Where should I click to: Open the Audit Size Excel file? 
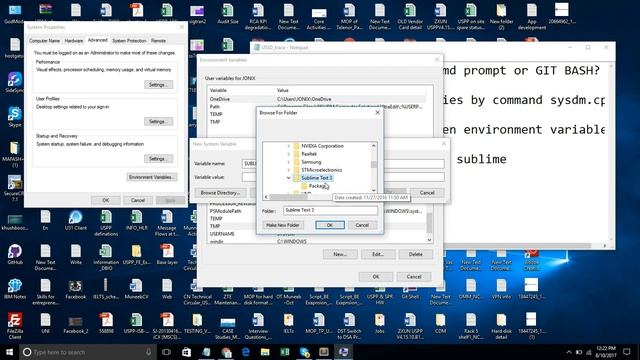click(228, 13)
